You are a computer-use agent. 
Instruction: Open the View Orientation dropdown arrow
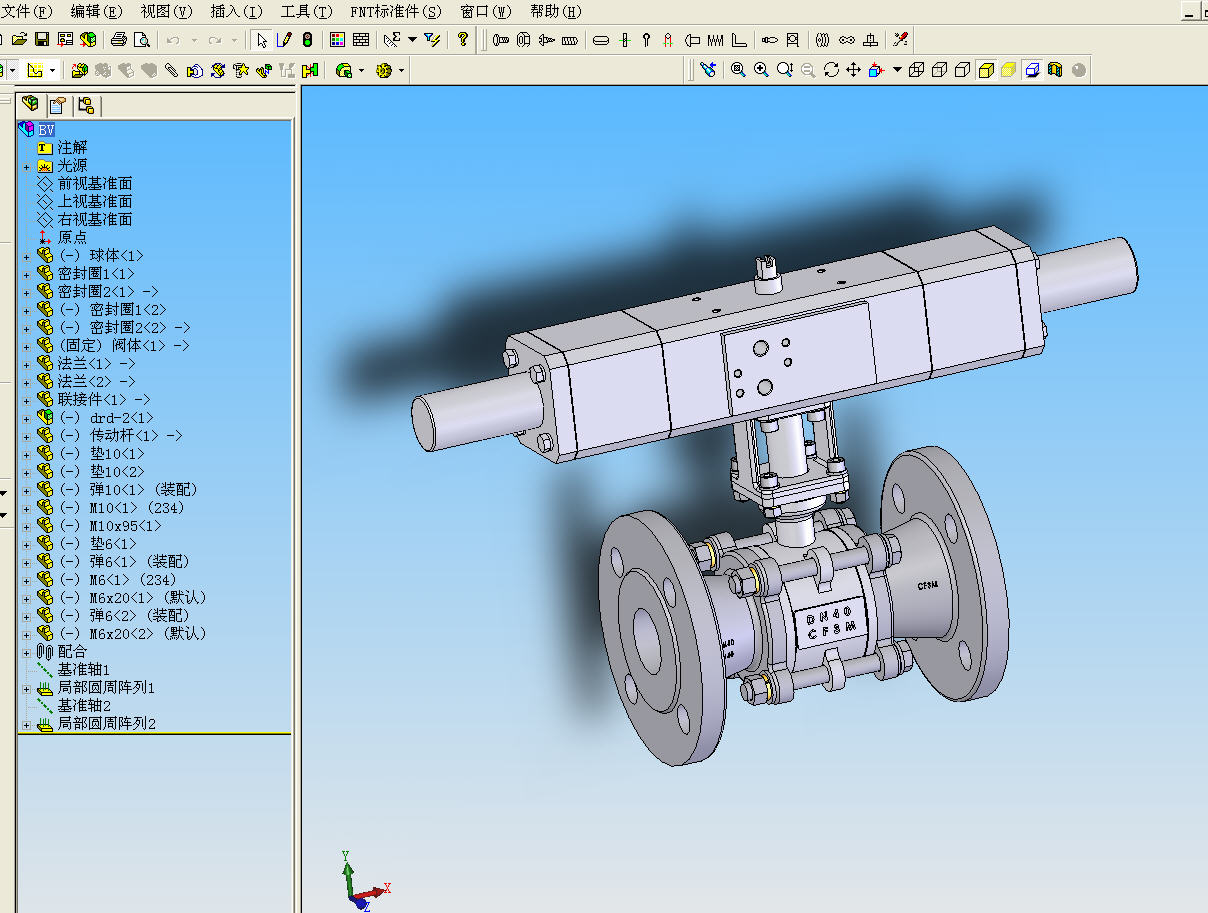(897, 70)
